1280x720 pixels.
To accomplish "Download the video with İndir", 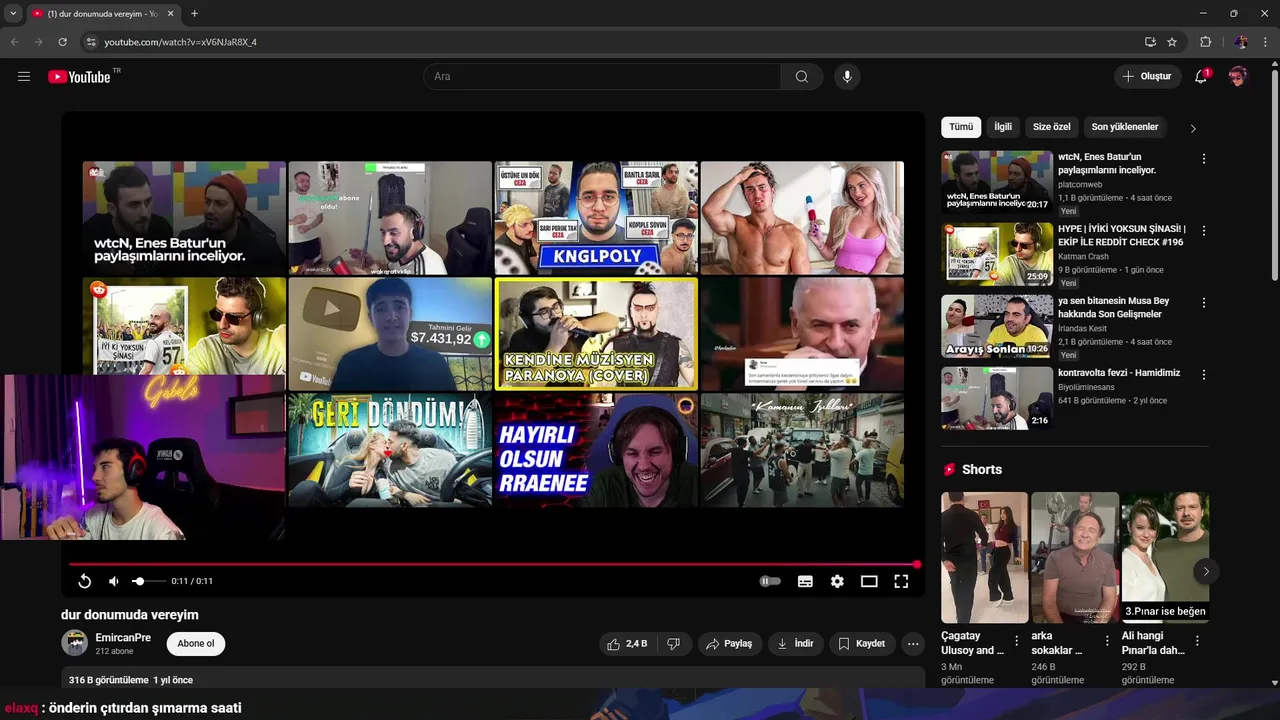I will click(796, 644).
